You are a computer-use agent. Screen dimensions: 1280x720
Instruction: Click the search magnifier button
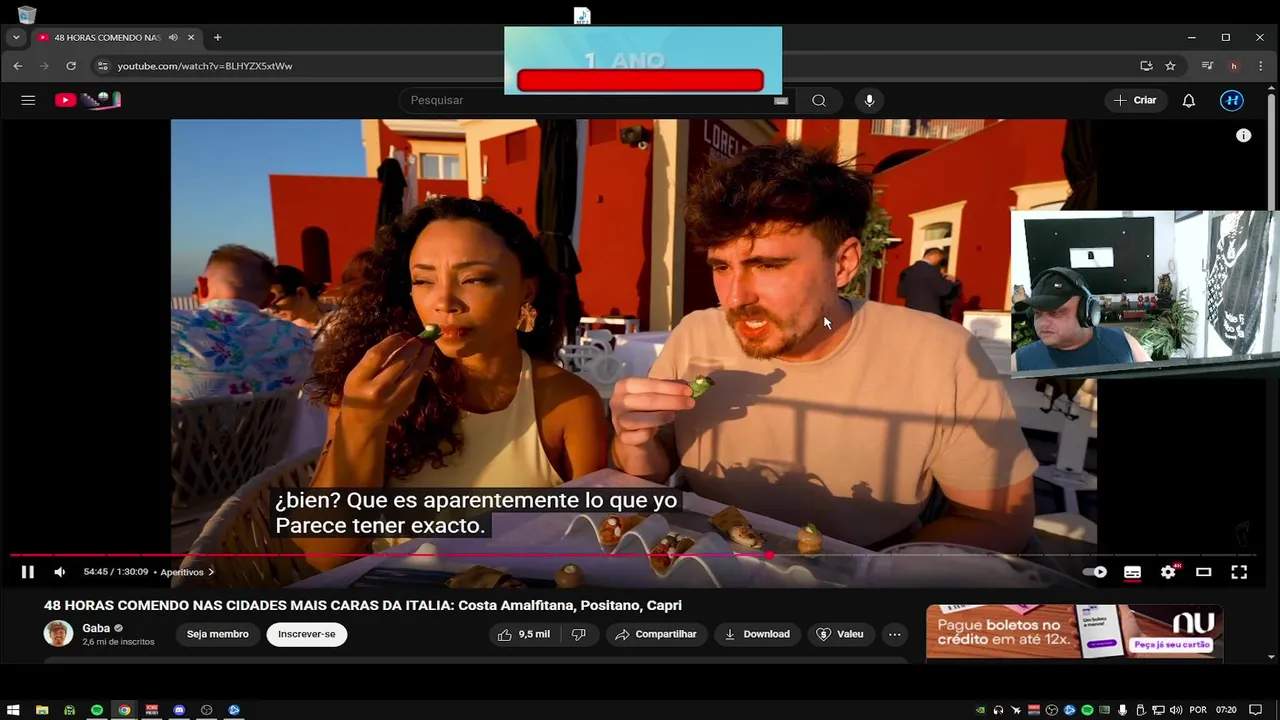pos(819,100)
